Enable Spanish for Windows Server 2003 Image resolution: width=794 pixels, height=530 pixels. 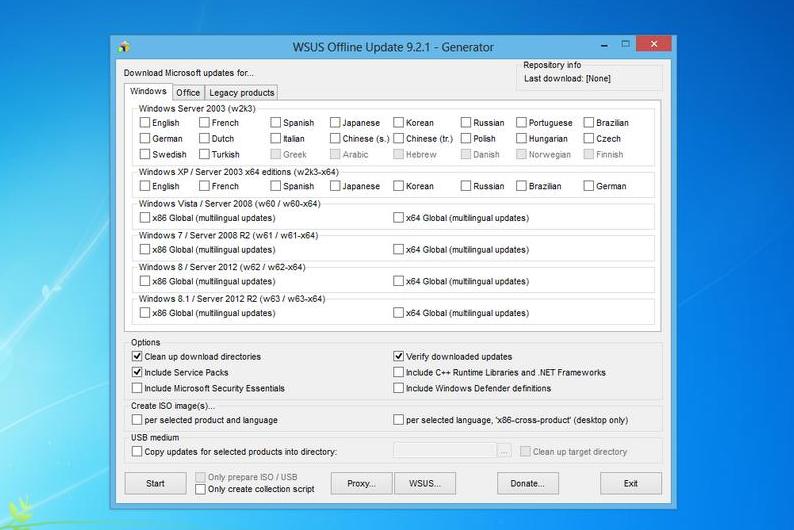[275, 123]
